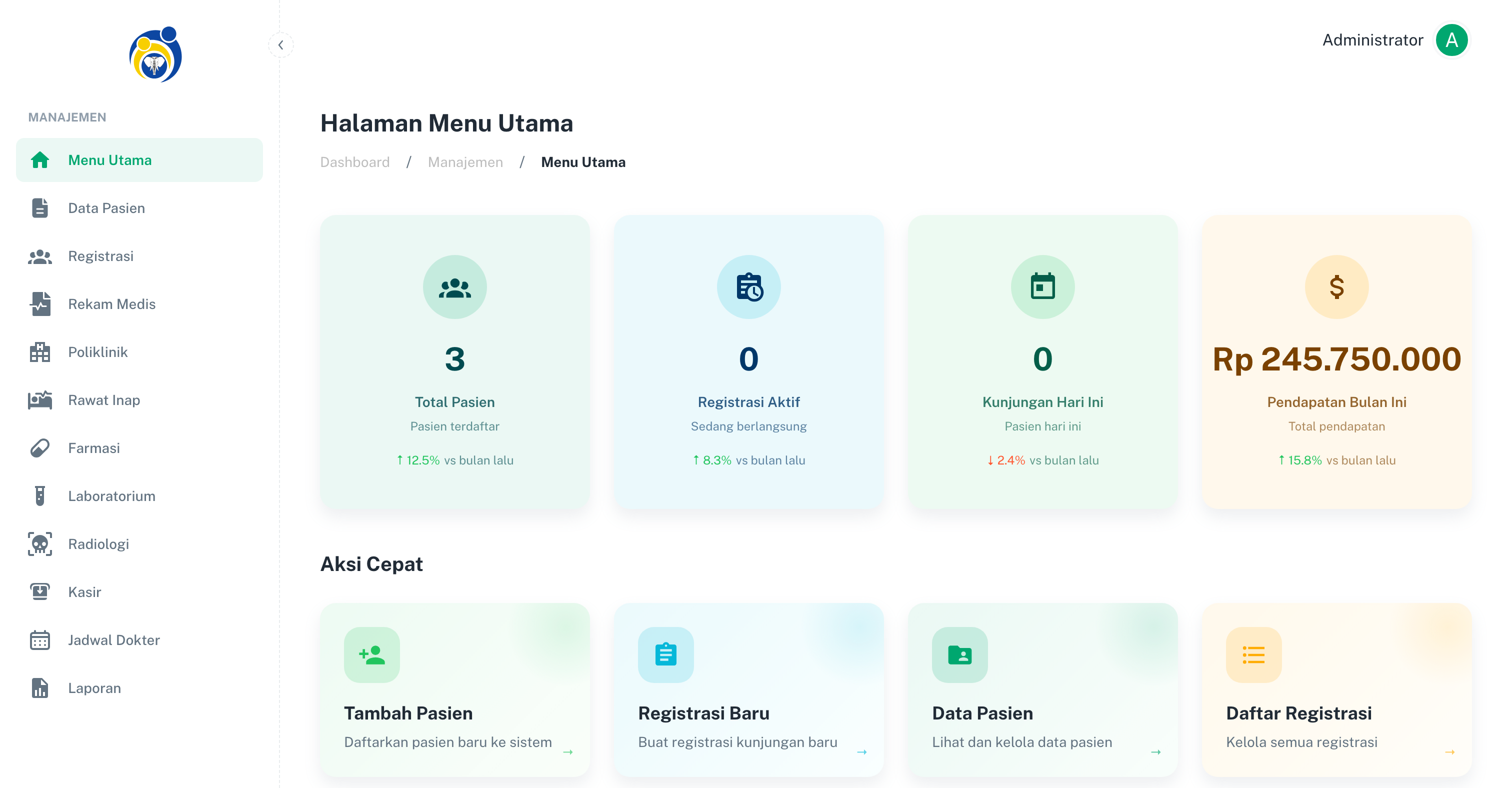Open the Daftar Registrasi quick action card
The width and height of the screenshot is (1512, 788).
(1336, 690)
